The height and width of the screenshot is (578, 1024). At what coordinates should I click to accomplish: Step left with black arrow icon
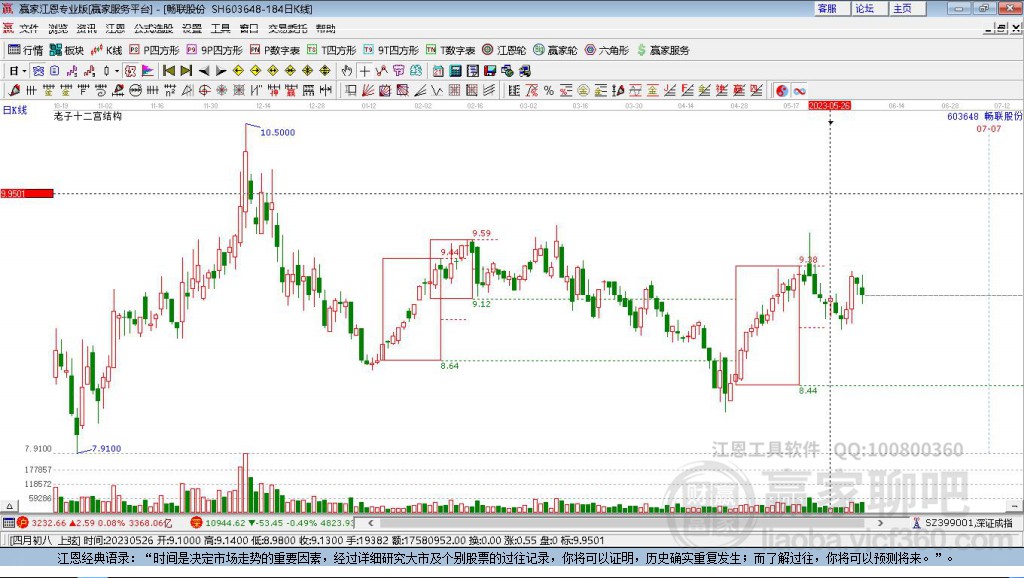click(x=204, y=71)
